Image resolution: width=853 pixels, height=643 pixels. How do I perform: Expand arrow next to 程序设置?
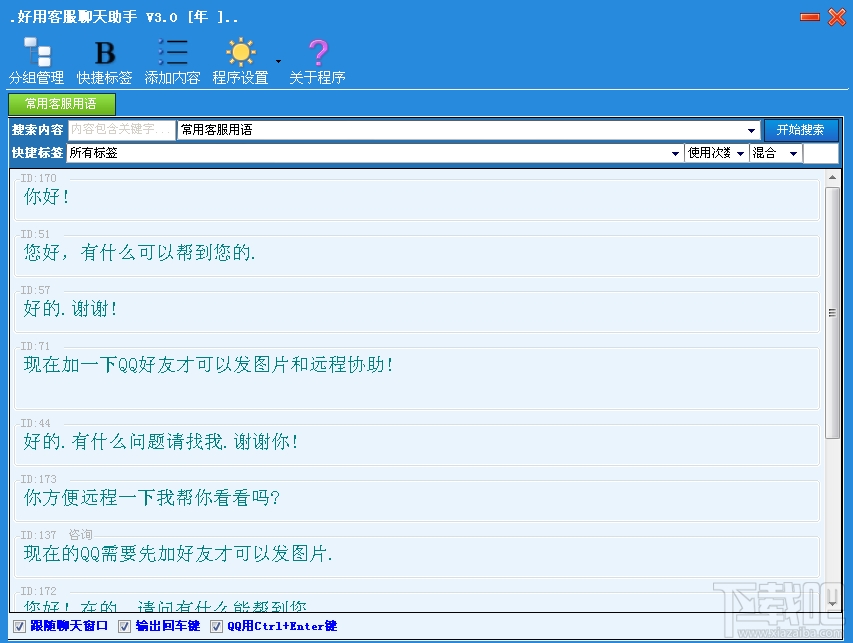click(279, 61)
